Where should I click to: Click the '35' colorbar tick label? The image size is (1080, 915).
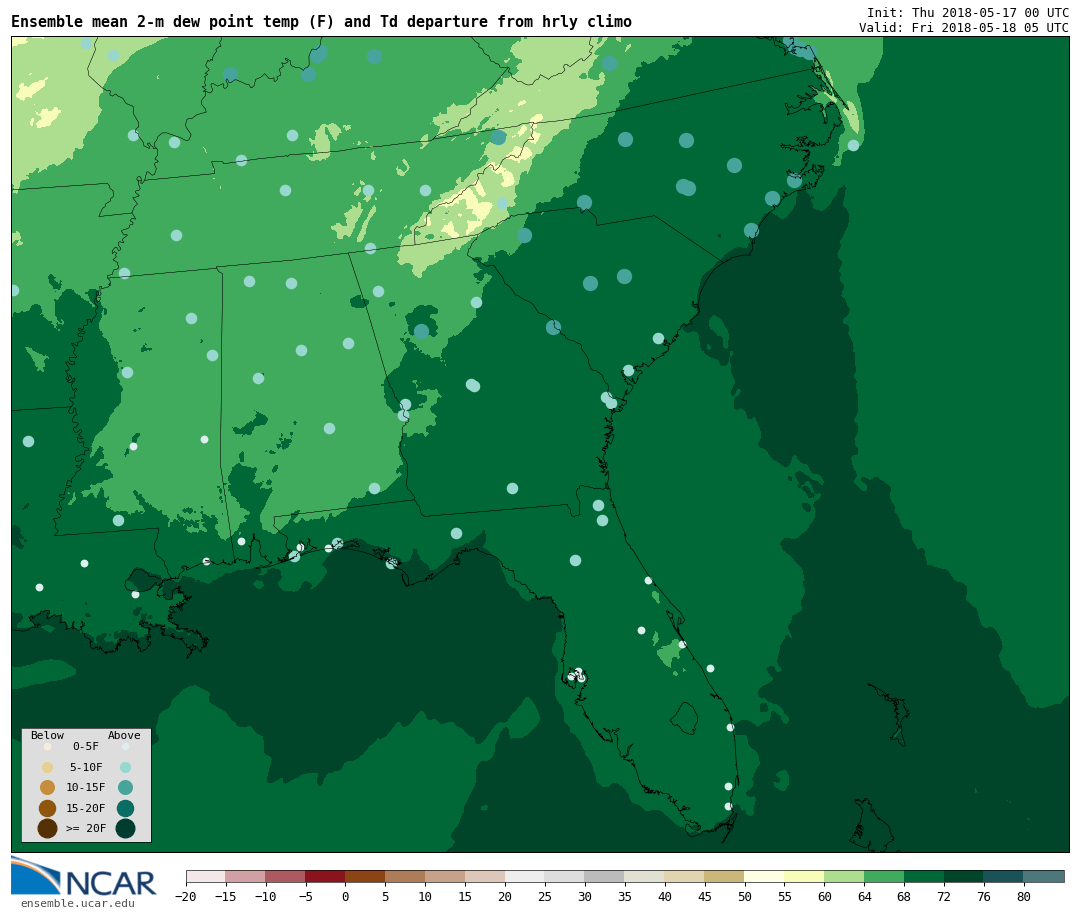click(x=625, y=896)
